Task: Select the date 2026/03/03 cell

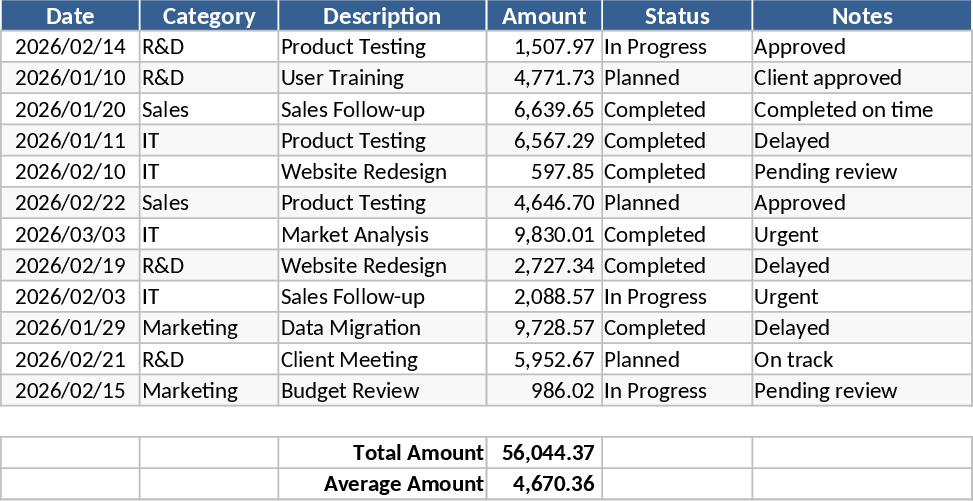Action: click(x=70, y=235)
